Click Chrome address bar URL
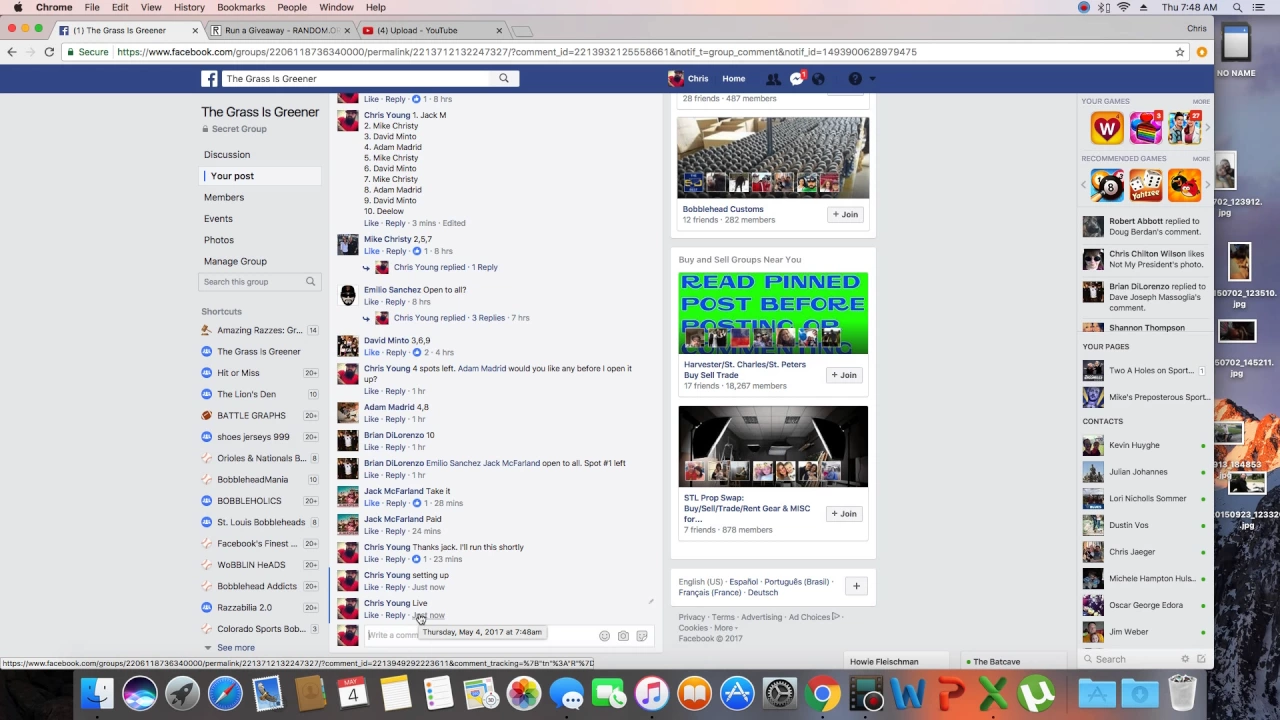The height and width of the screenshot is (720, 1280). (x=517, y=52)
